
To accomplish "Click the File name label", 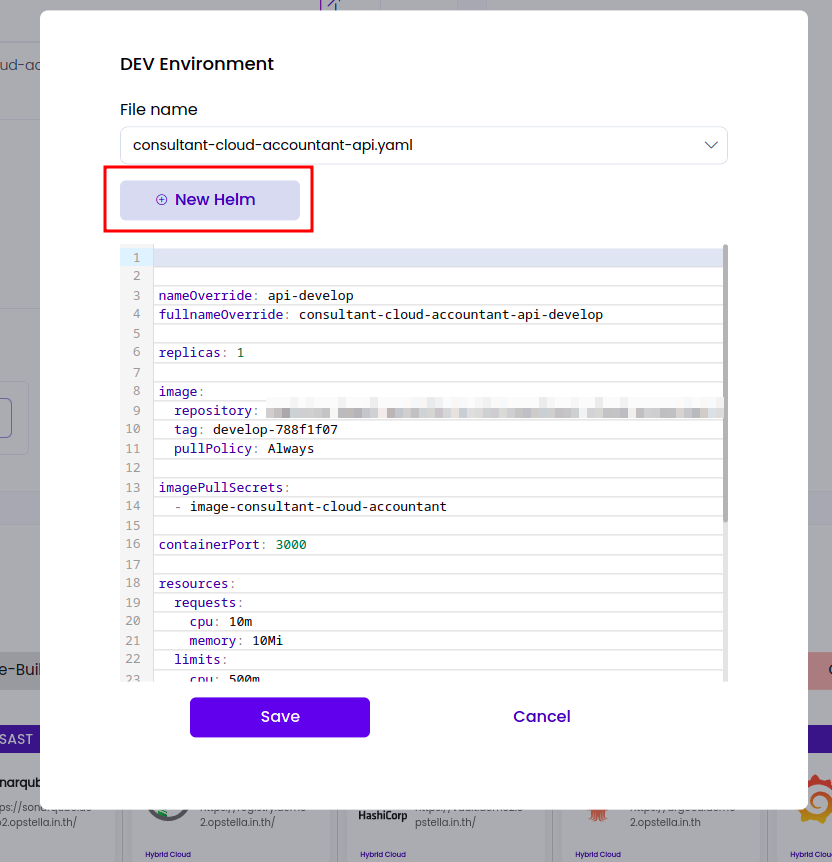I will 158,109.
